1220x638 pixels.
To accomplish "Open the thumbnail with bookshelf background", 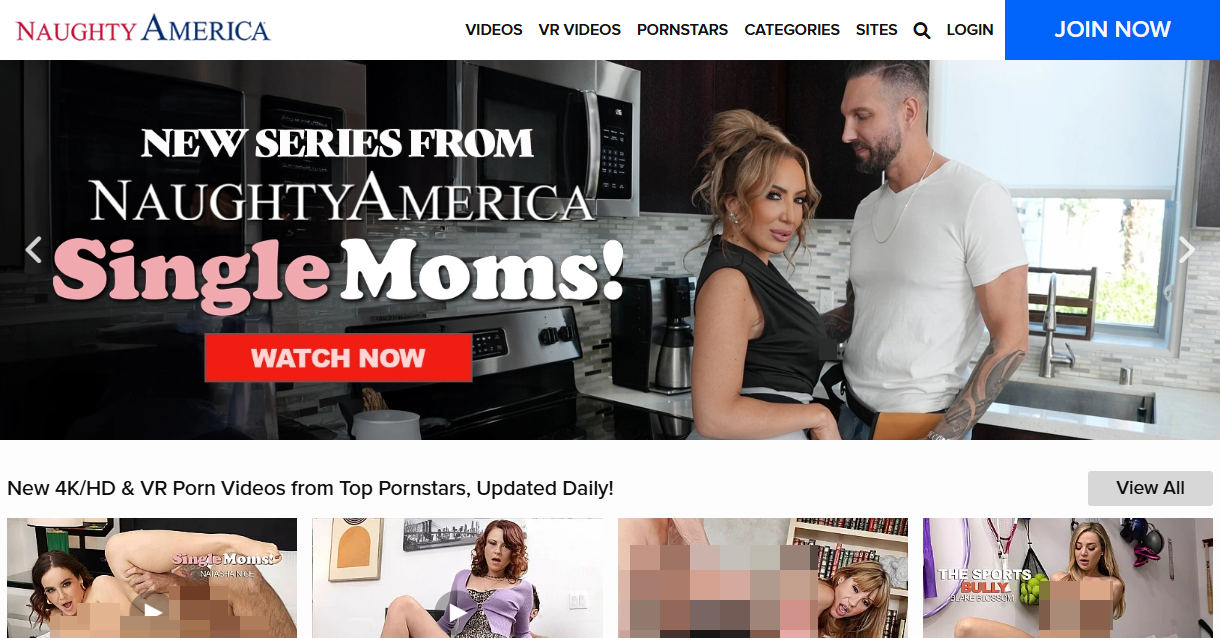I will [x=763, y=578].
